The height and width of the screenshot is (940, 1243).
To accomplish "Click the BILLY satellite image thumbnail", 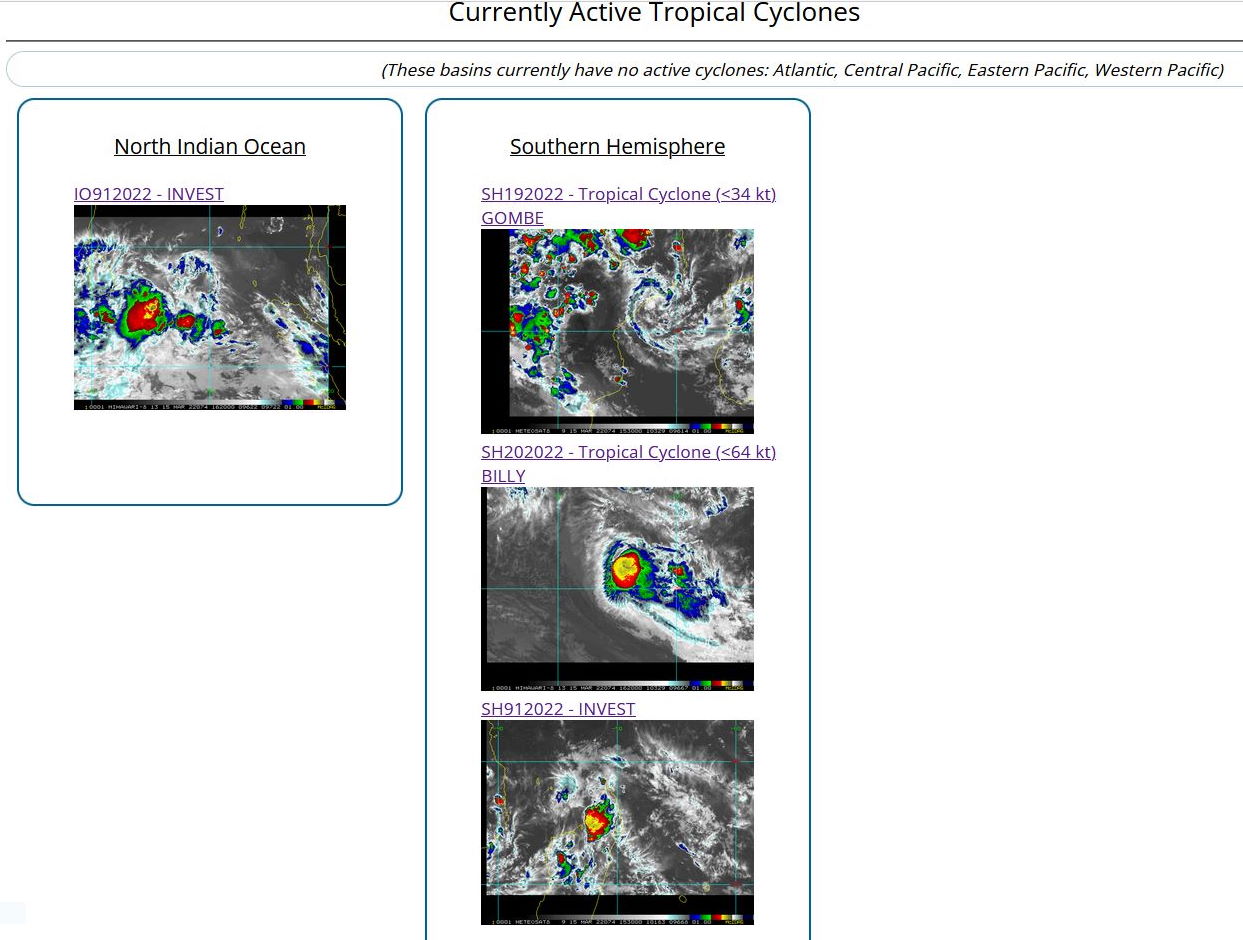I will point(617,588).
